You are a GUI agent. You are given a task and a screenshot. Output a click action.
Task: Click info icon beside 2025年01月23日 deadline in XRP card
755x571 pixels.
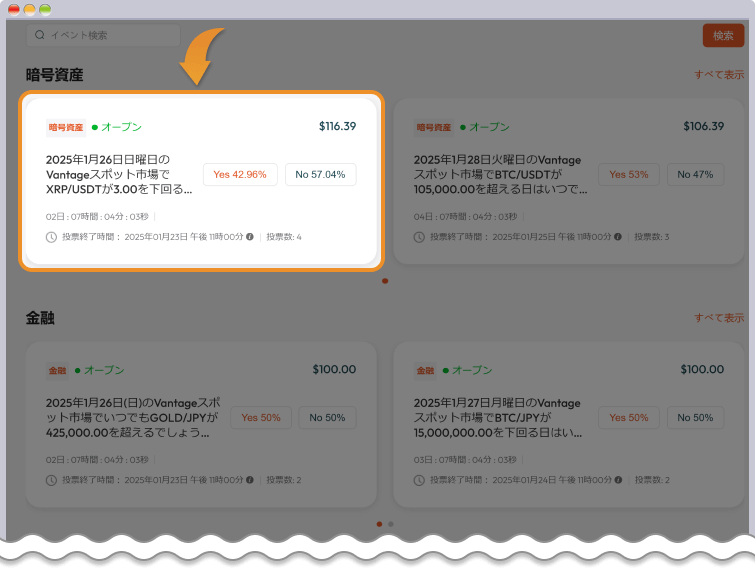(x=250, y=236)
